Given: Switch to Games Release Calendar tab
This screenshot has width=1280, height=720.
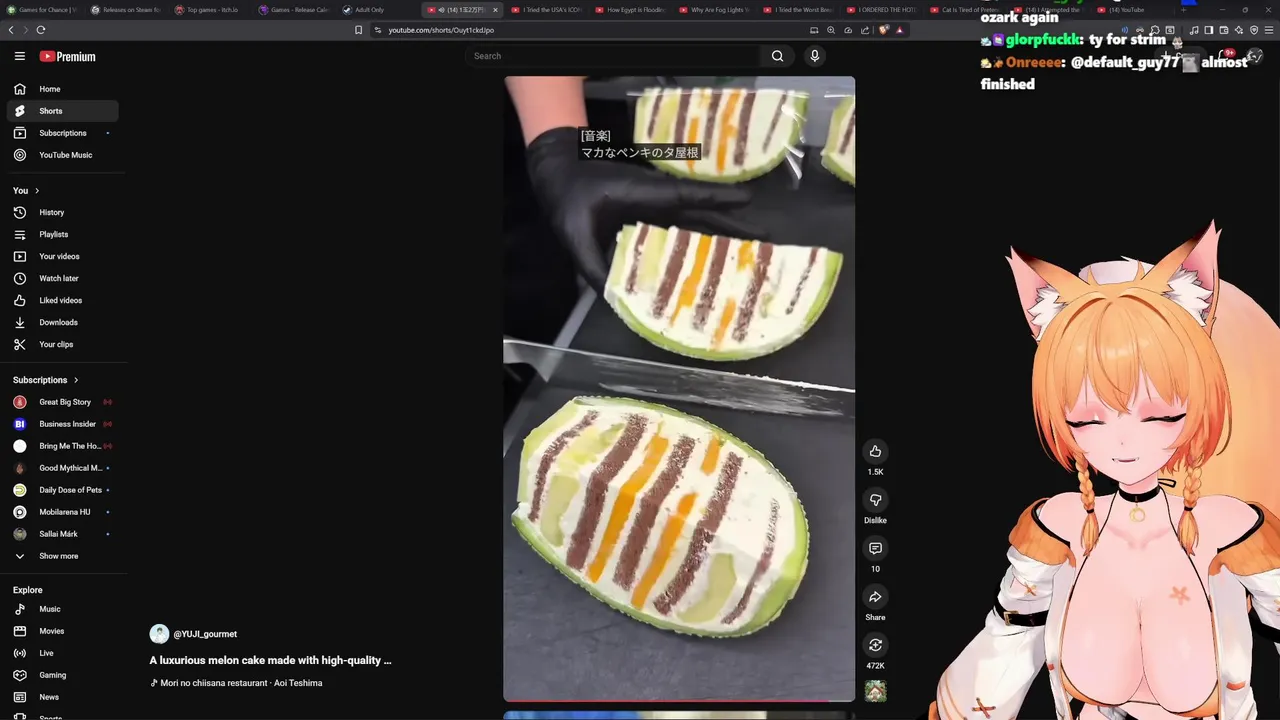Looking at the screenshot, I should (x=294, y=10).
